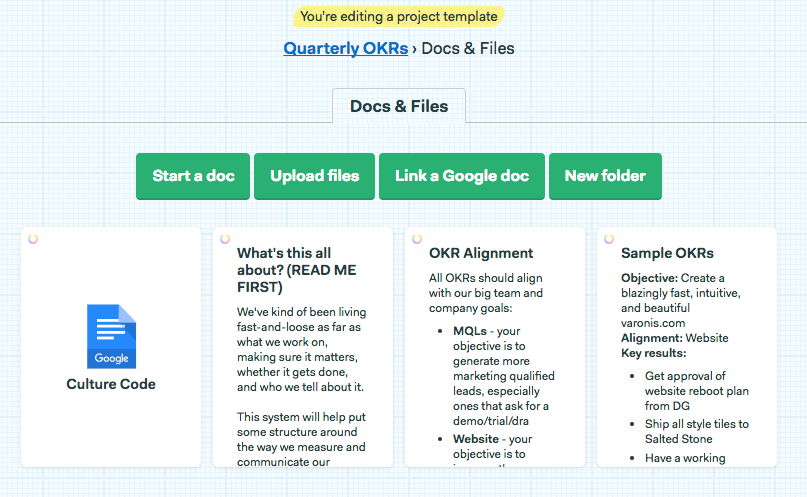Click the 'Alignment: Website' line
Image resolution: width=807 pixels, height=497 pixels.
pos(675,338)
